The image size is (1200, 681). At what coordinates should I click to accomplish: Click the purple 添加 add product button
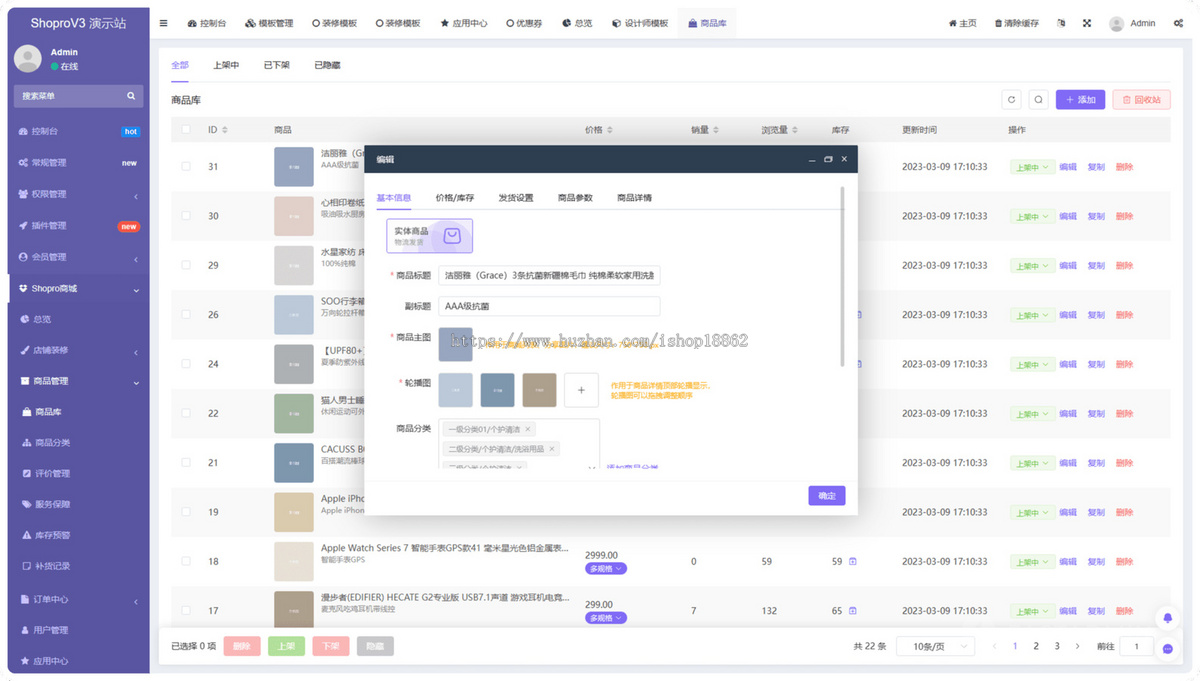pyautogui.click(x=1081, y=99)
